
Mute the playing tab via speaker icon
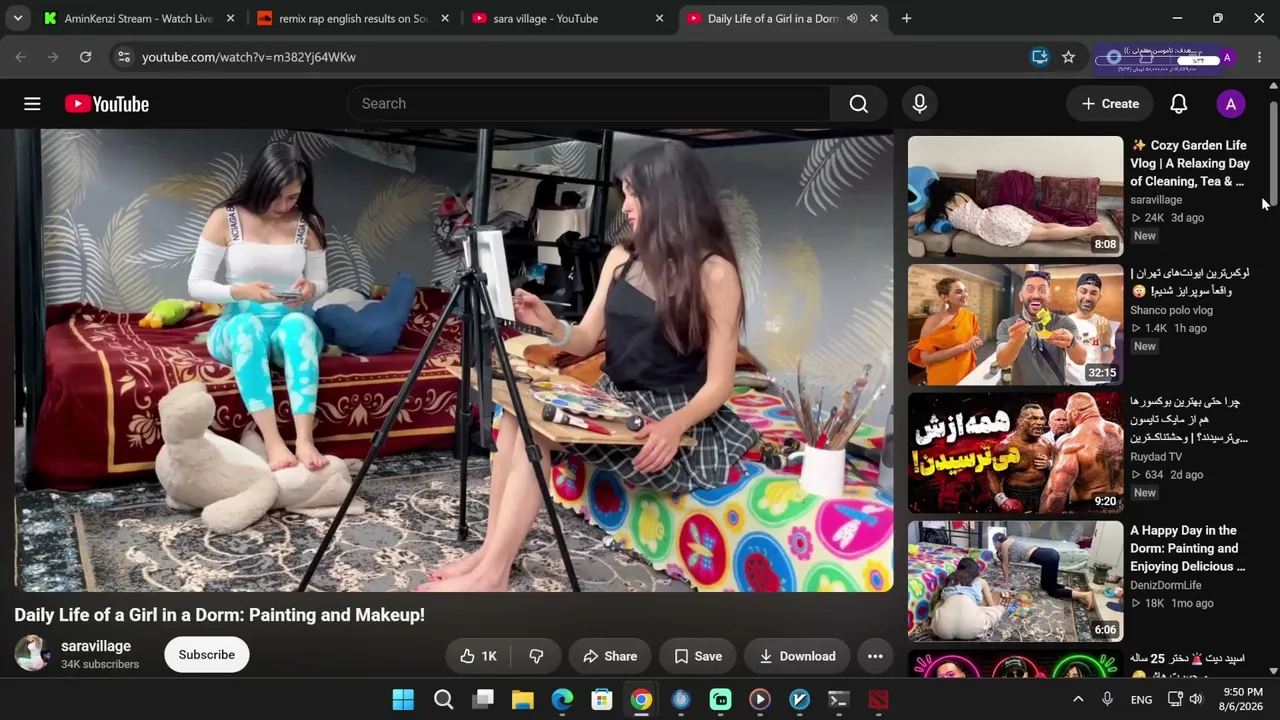(852, 18)
